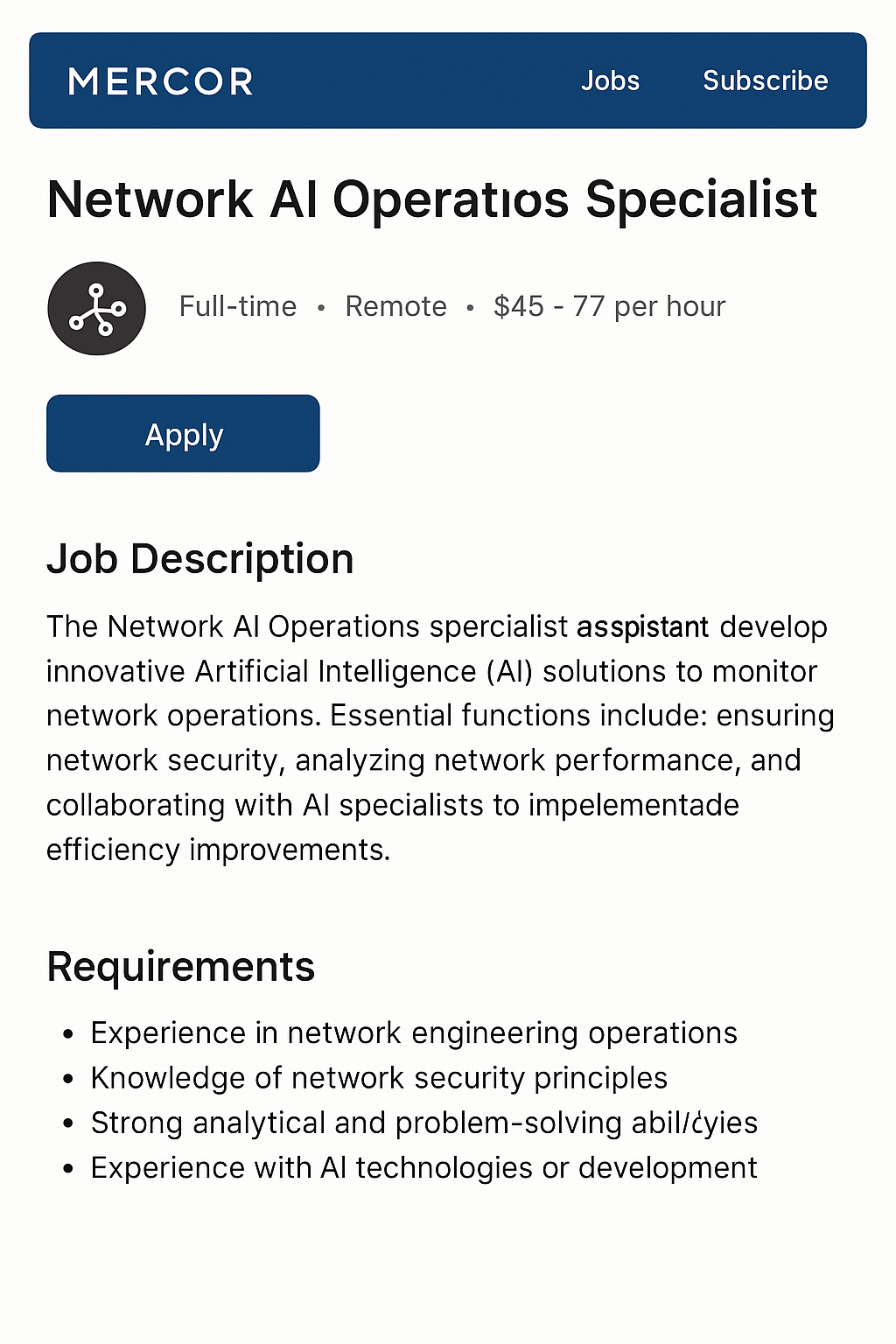Click the Job Description heading

(199, 559)
